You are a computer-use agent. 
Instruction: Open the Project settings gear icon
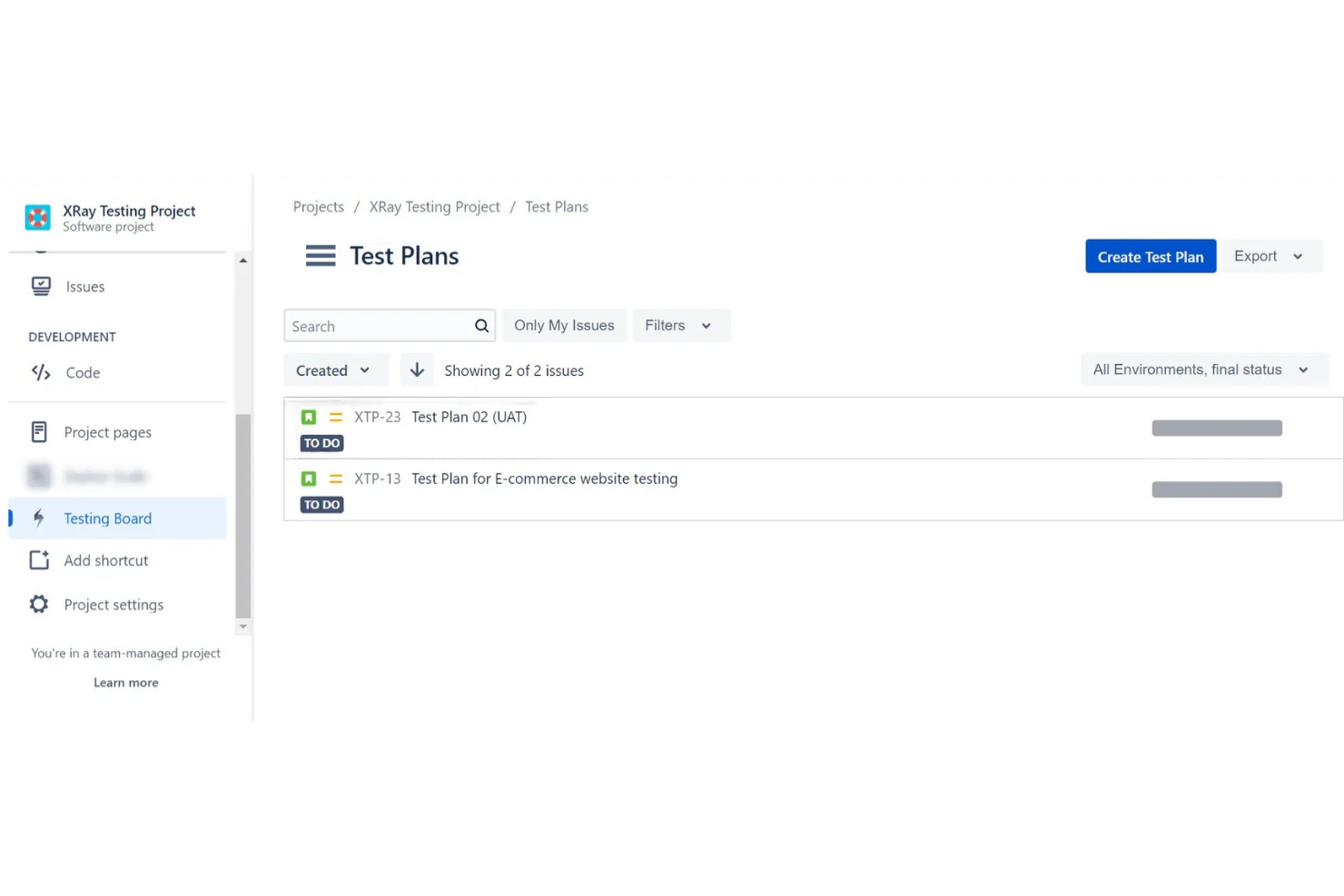point(39,604)
